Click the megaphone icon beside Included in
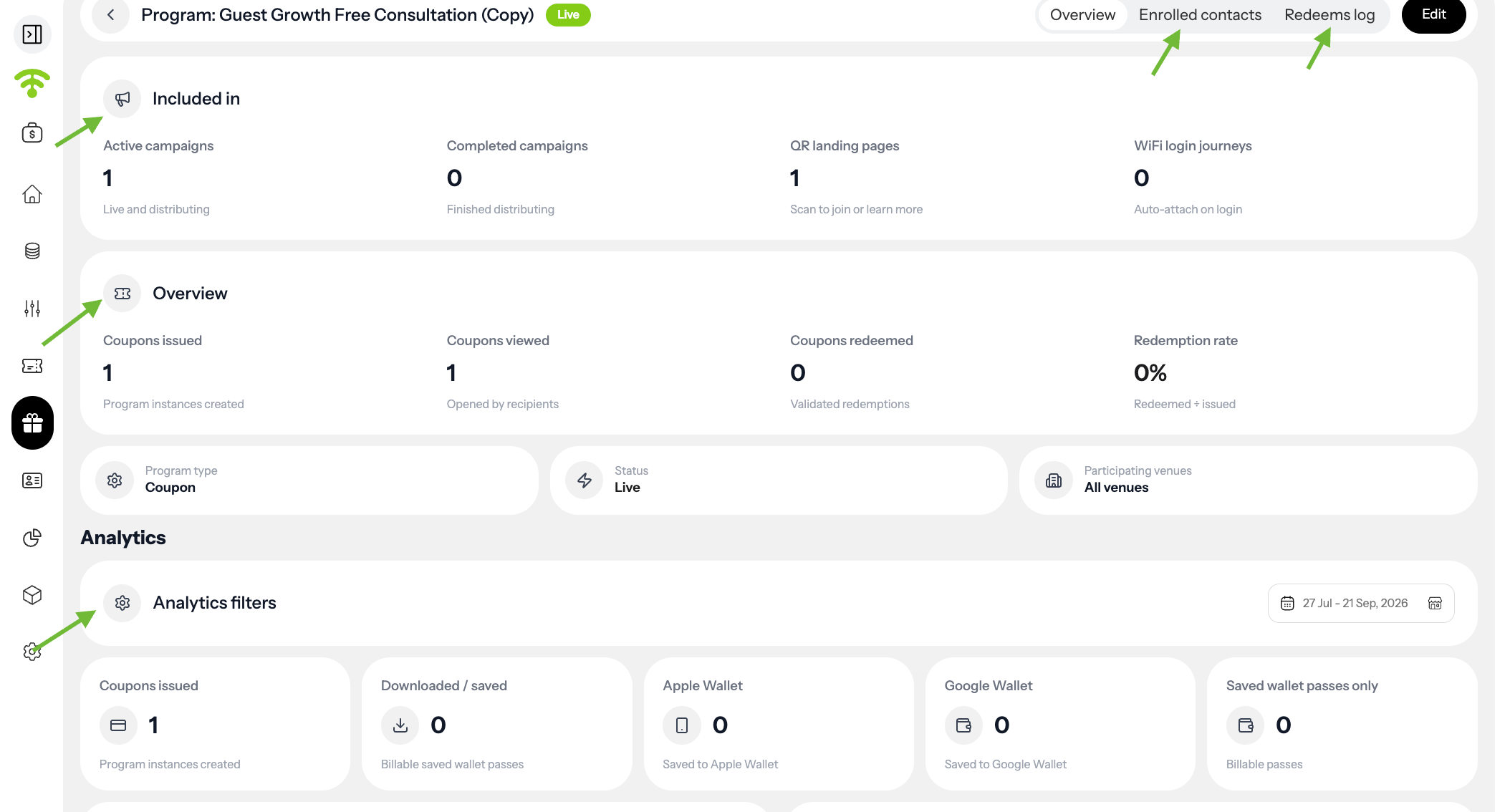The width and height of the screenshot is (1510, 812). [122, 99]
